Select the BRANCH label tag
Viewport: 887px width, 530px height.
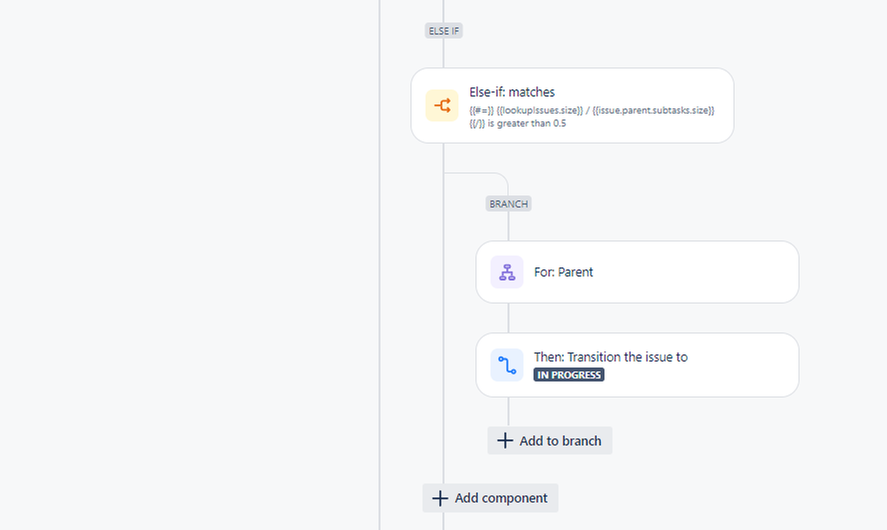[509, 204]
